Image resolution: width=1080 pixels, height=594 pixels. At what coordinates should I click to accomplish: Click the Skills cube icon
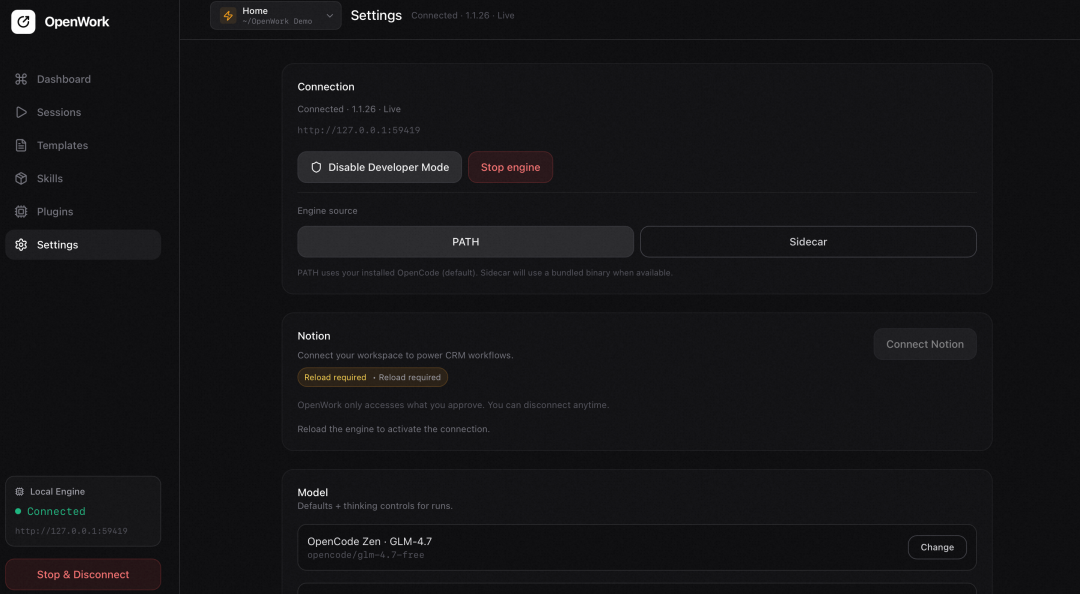pos(21,178)
